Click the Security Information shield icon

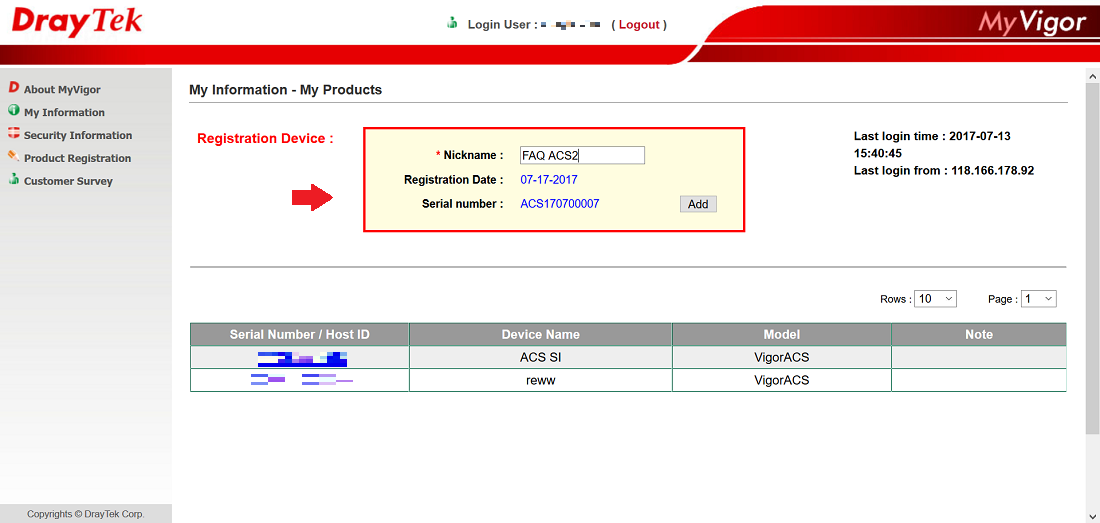13,133
